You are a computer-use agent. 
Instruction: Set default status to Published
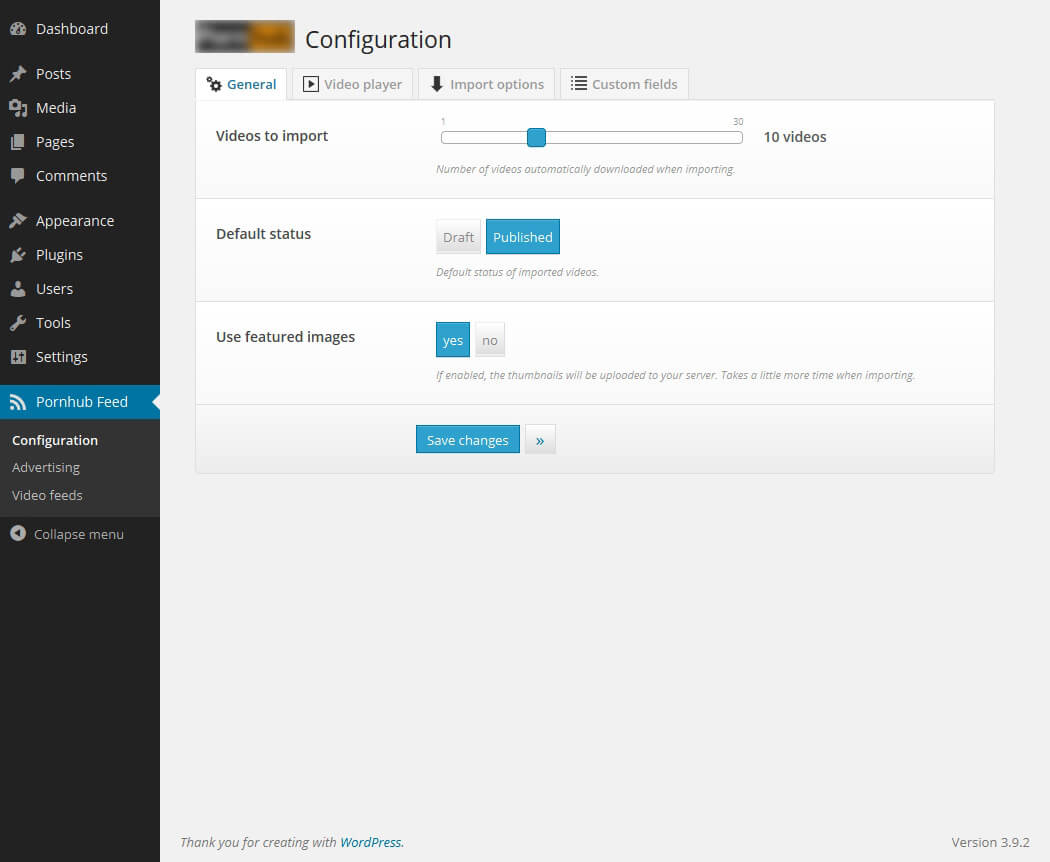[522, 237]
